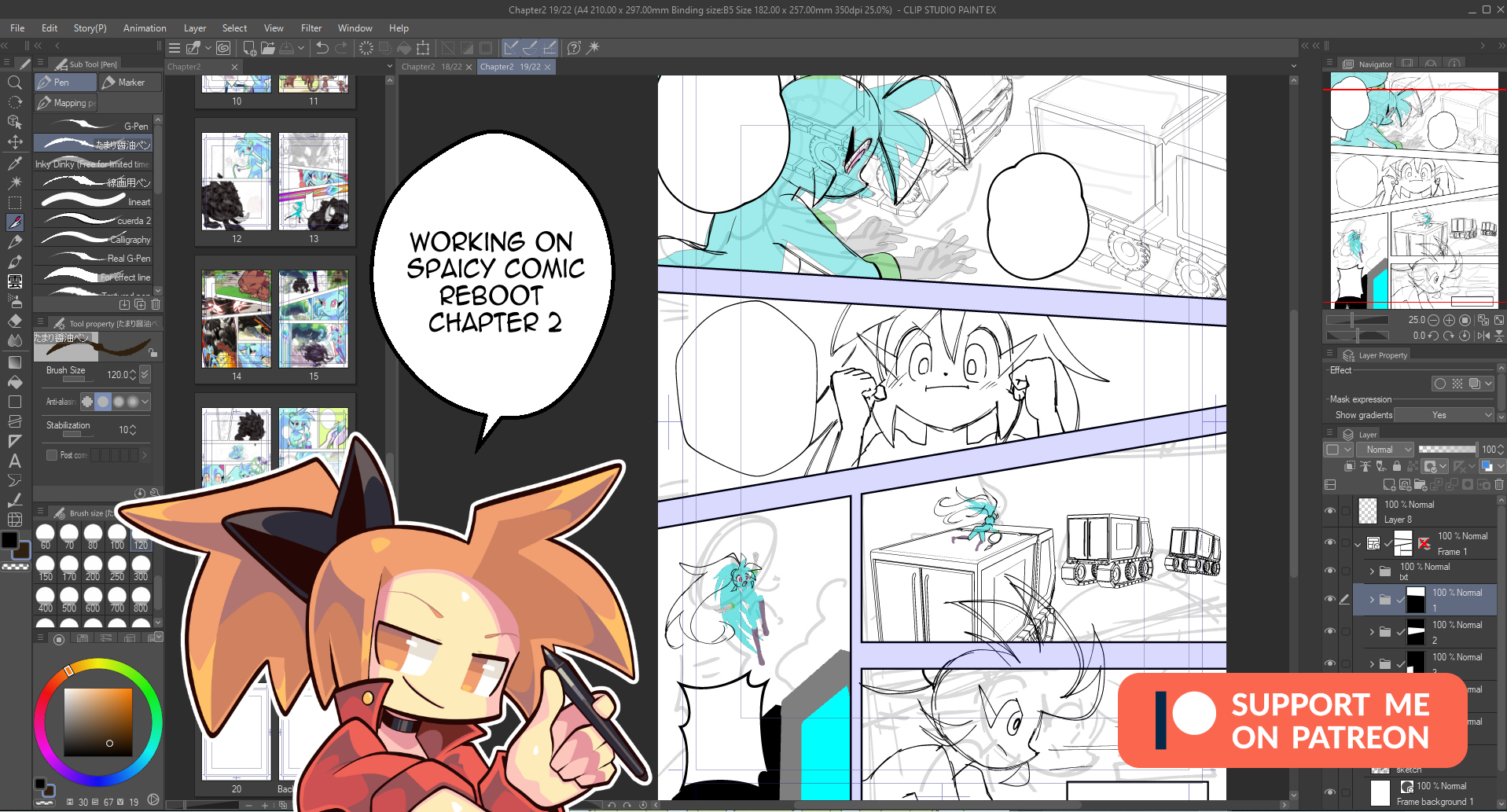Flip horizontal icon in Navigator

1483,336
